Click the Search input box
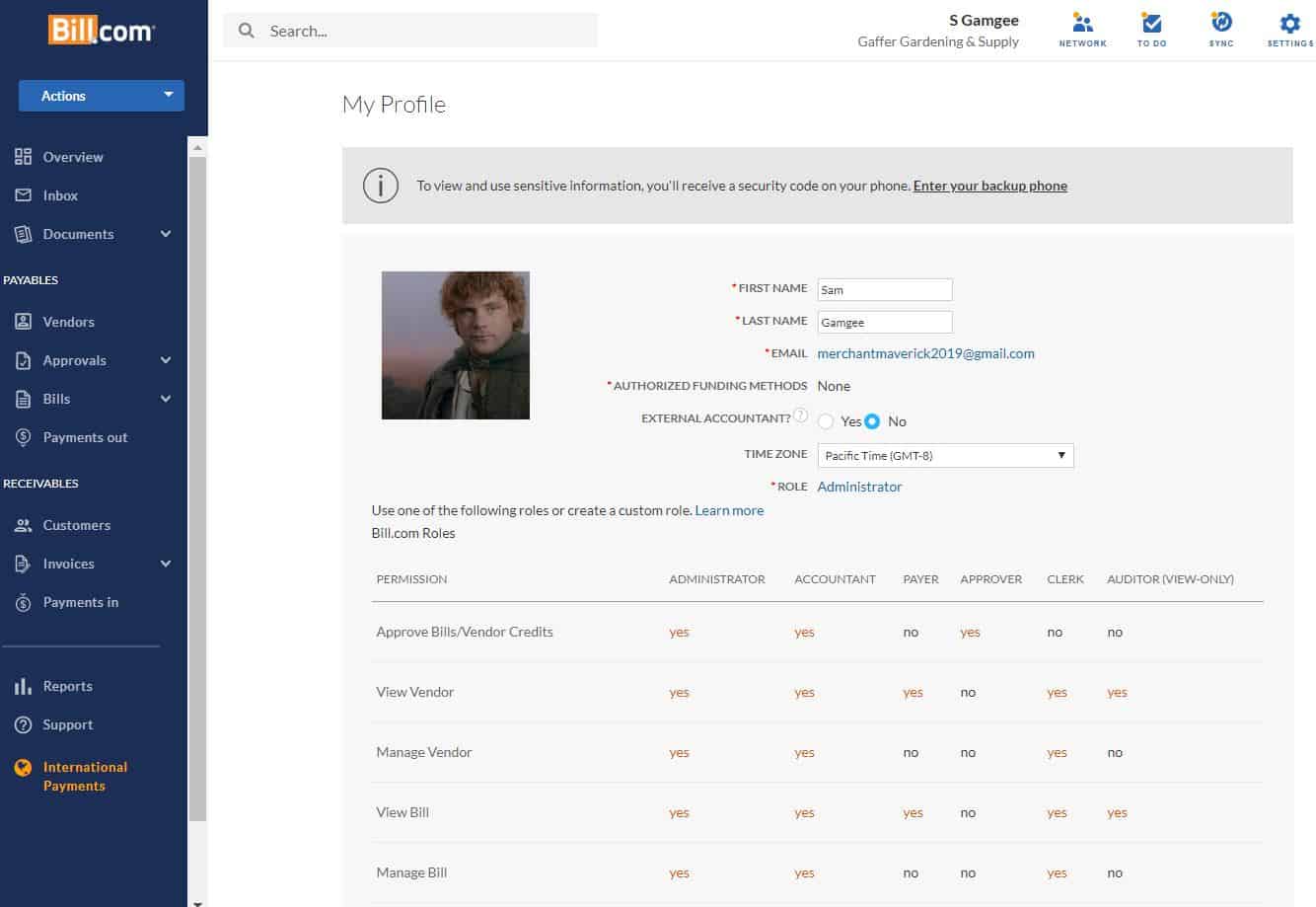1316x907 pixels. click(x=410, y=31)
